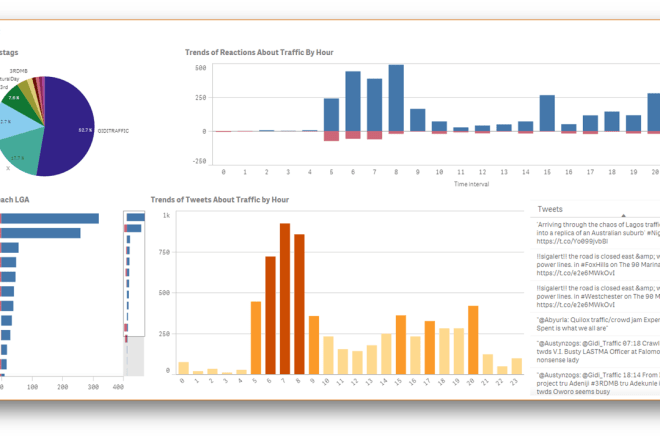Select the dark orange hour 7 tweets bar

click(285, 299)
